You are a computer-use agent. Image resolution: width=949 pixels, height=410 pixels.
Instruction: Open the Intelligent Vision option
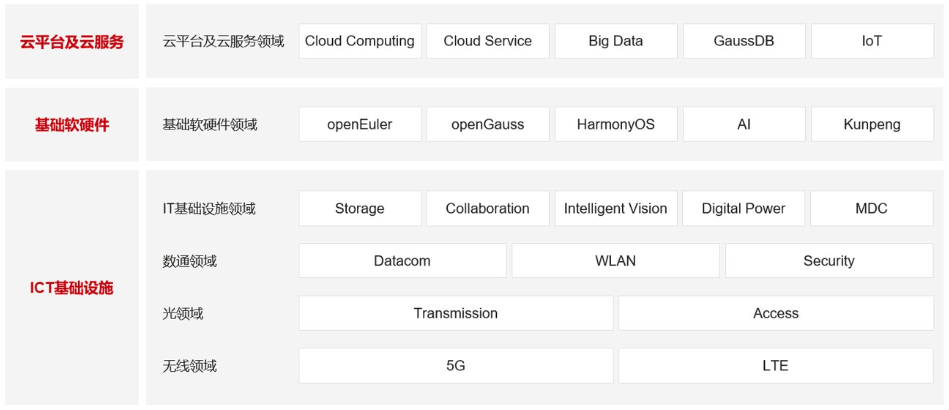[x=616, y=209]
